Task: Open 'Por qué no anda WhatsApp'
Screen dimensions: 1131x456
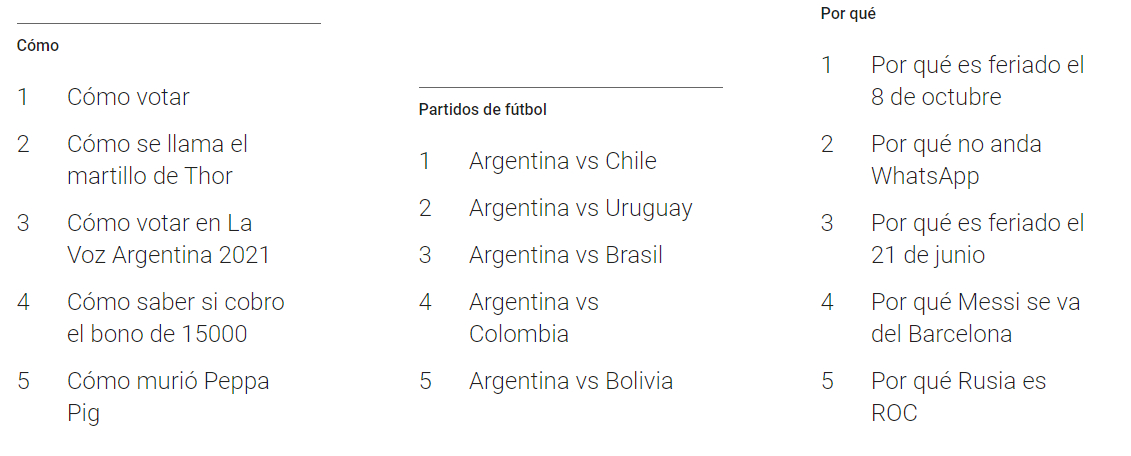Action: 956,159
